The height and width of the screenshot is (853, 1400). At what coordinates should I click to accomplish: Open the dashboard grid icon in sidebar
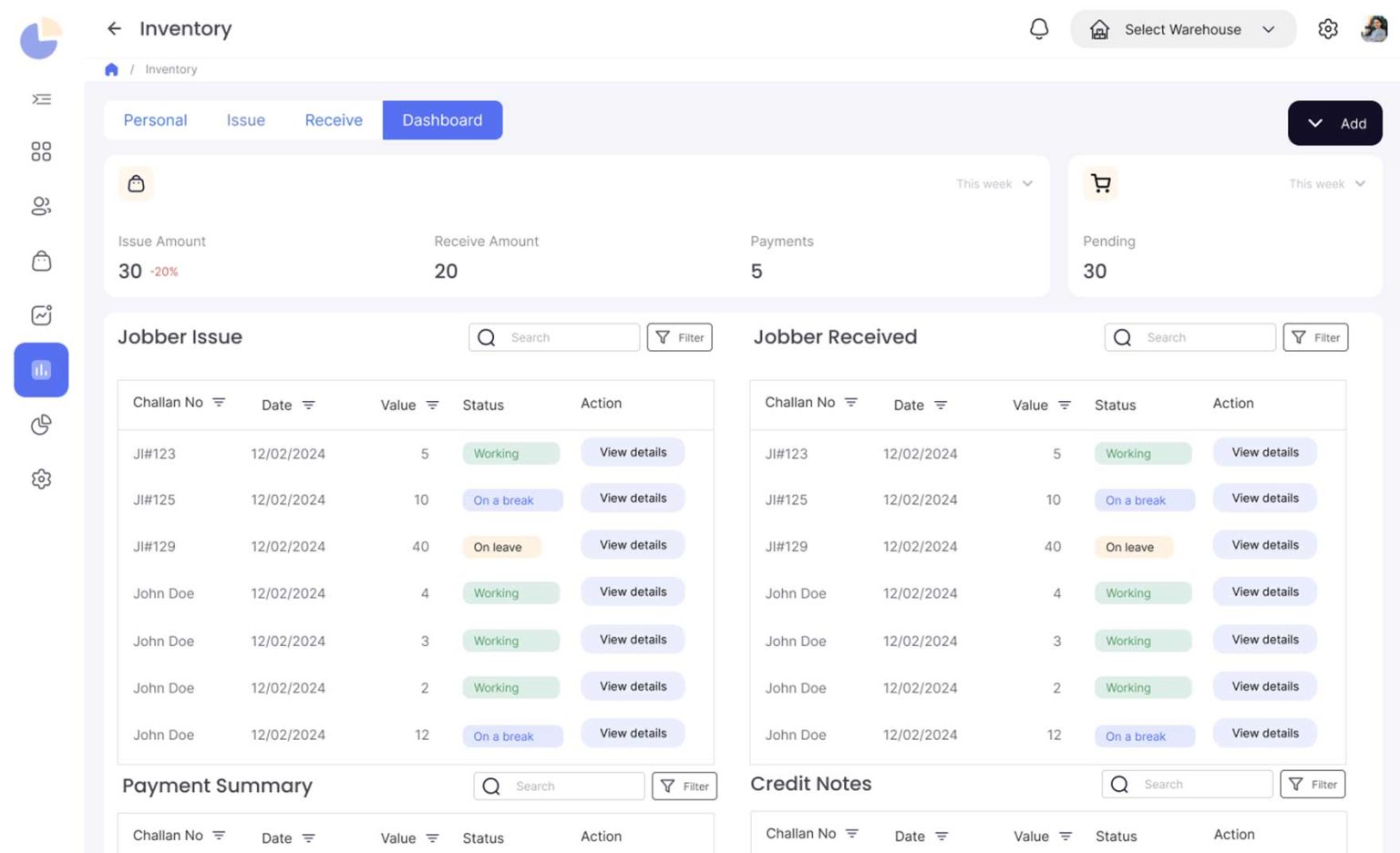[x=40, y=151]
